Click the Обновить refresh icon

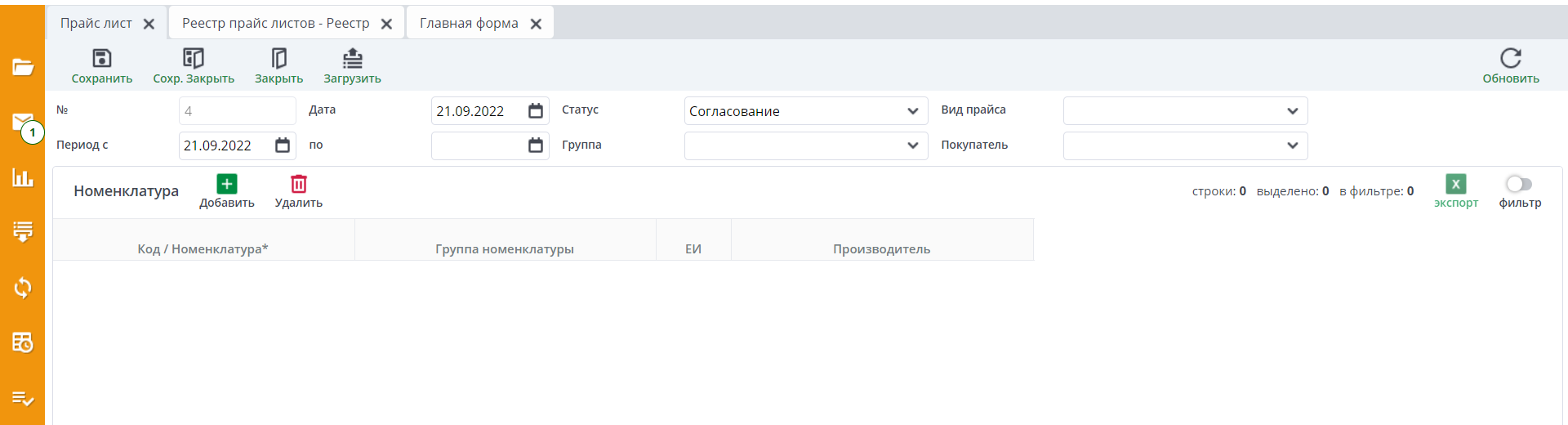tap(1510, 58)
